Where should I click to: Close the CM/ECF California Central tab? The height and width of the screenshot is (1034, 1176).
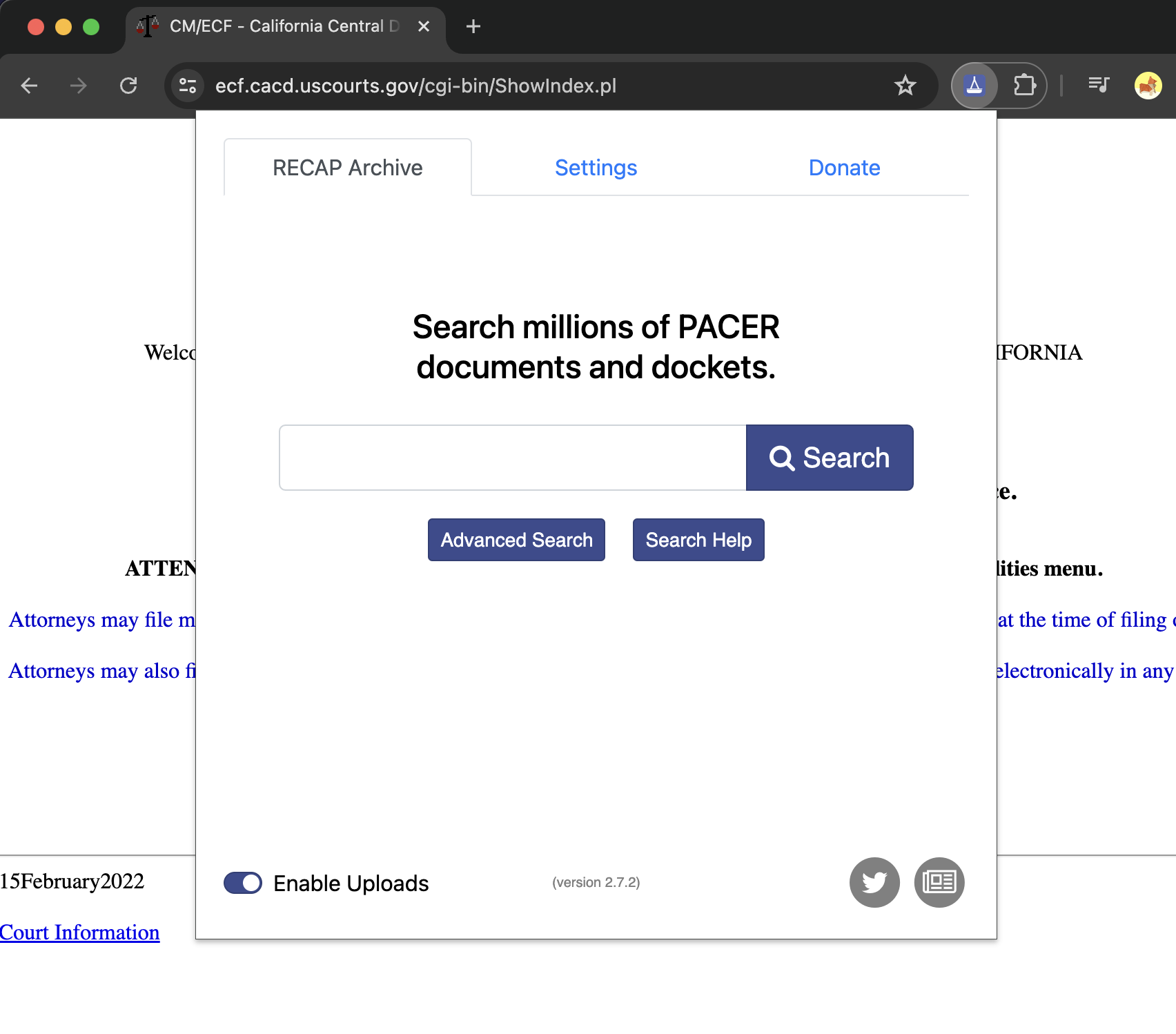(424, 26)
